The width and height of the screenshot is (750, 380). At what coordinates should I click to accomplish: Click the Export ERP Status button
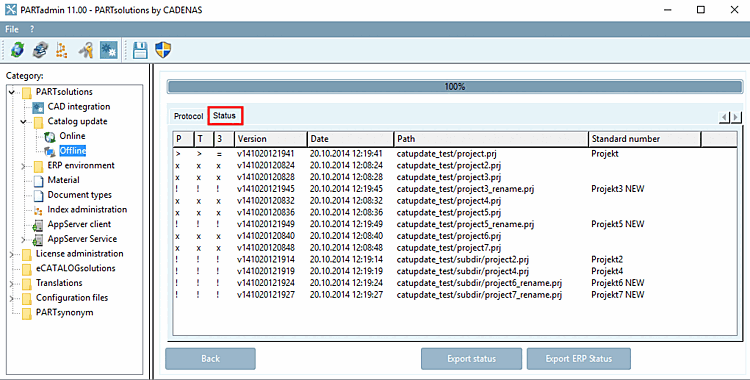click(x=579, y=358)
